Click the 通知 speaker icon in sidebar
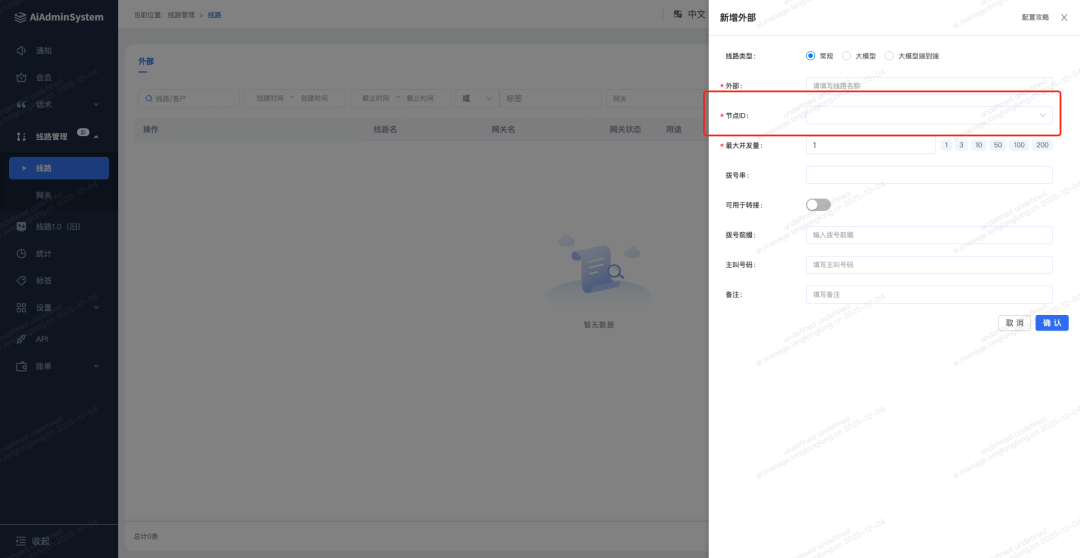1080x558 pixels. (x=21, y=50)
